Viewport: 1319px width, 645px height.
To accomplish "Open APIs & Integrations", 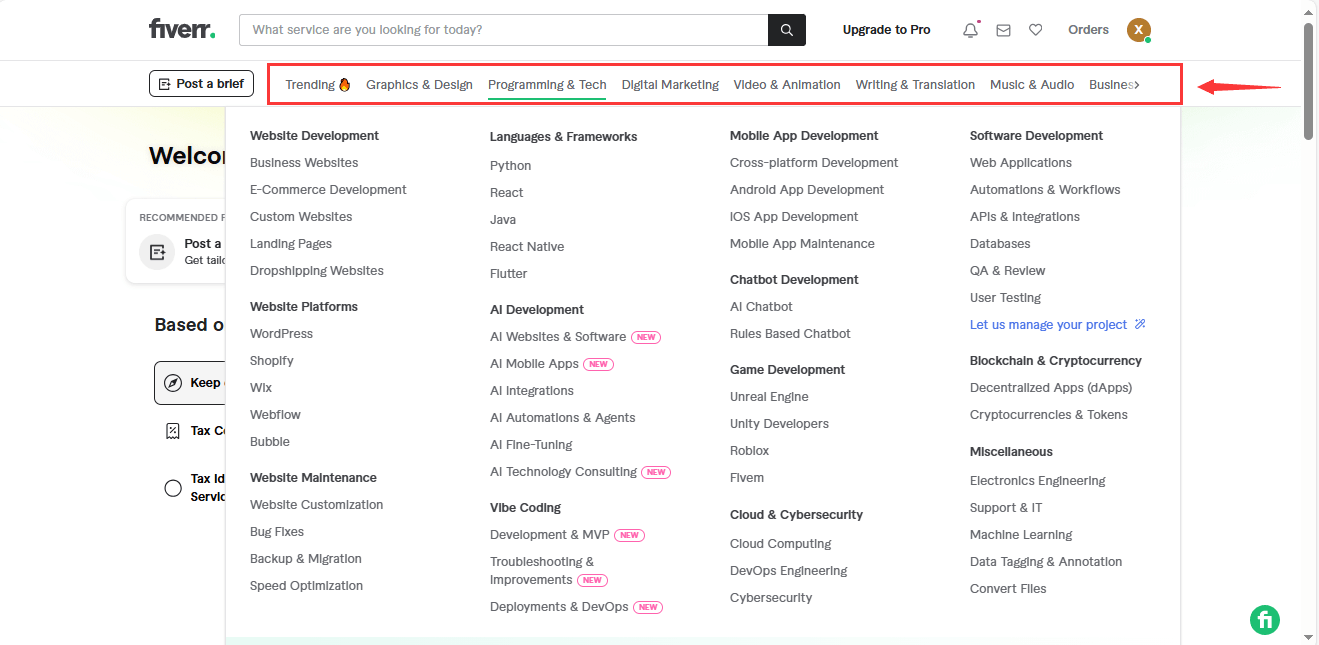I will pos(1025,217).
